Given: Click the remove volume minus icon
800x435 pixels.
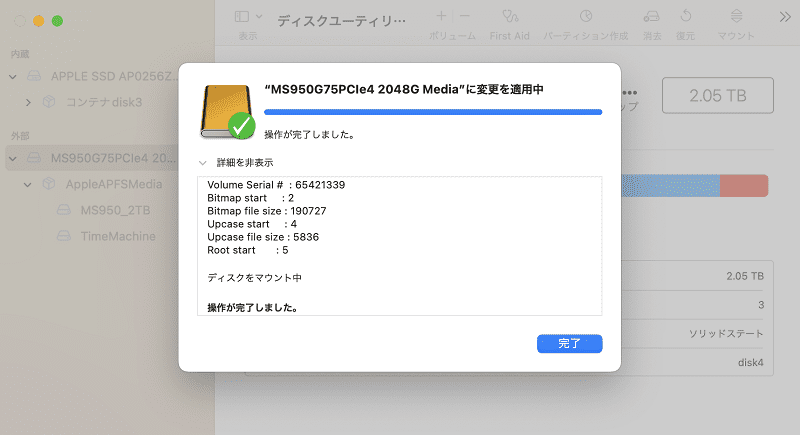Looking at the screenshot, I should (464, 16).
